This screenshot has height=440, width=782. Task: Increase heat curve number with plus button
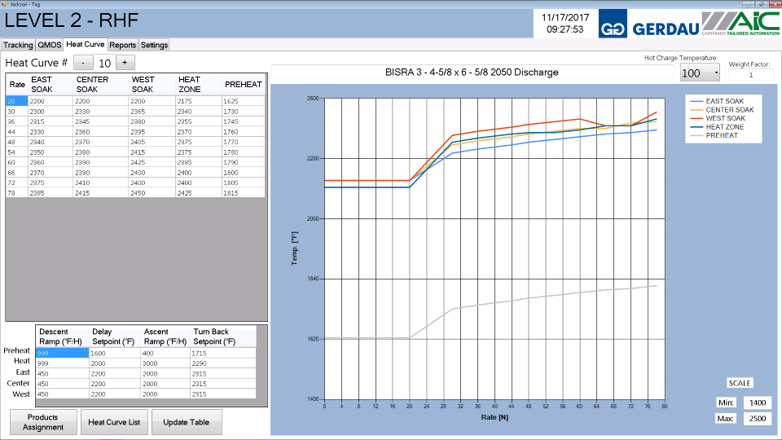click(x=125, y=63)
